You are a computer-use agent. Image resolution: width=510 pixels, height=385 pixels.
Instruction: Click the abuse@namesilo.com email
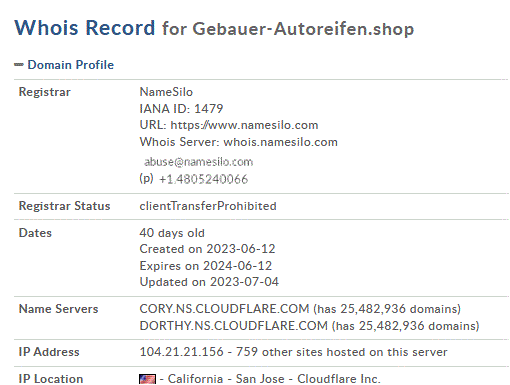[199, 162]
